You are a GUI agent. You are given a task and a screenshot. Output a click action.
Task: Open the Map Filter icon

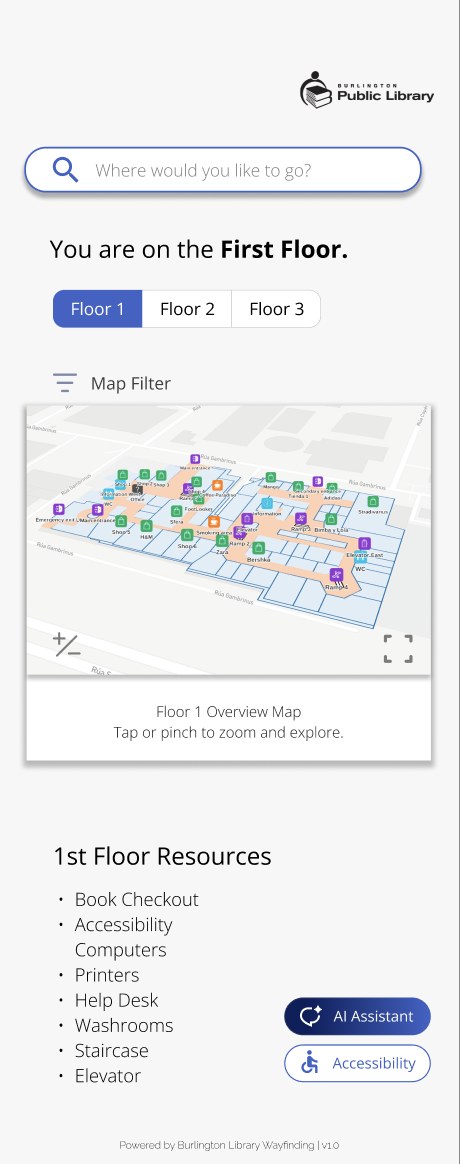click(65, 383)
